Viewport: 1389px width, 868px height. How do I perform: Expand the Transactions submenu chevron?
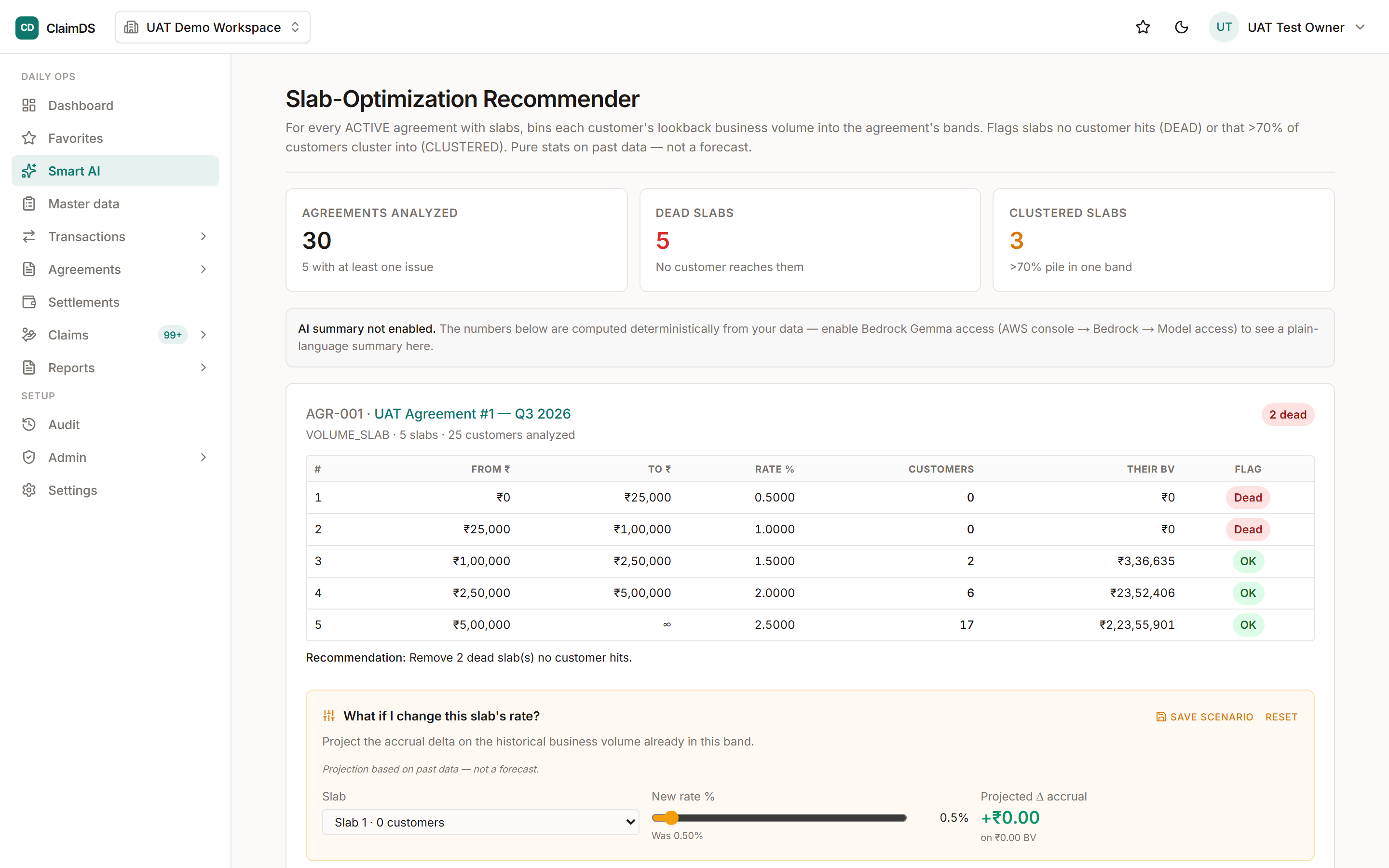(203, 236)
